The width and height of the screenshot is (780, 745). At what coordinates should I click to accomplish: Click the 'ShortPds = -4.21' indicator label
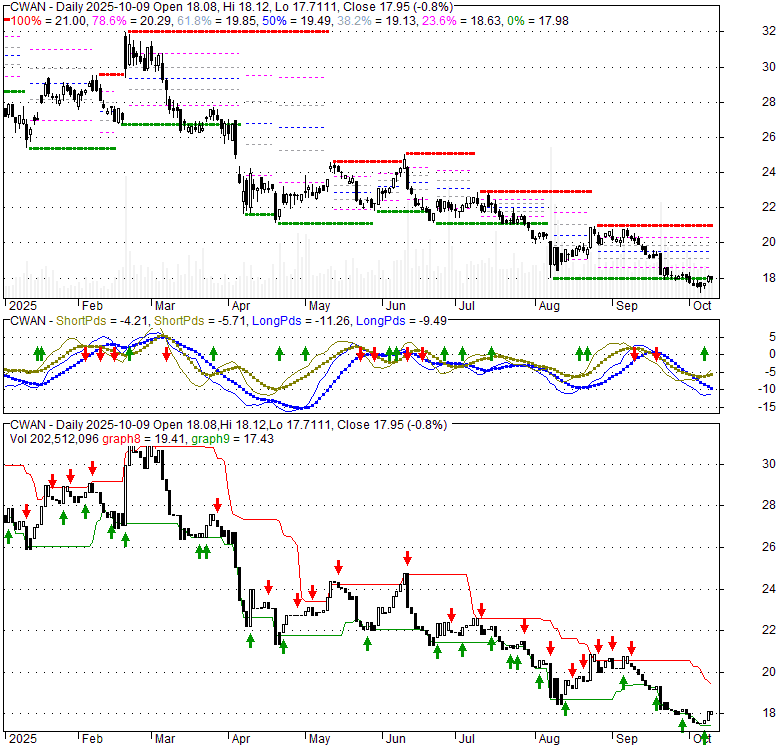pyautogui.click(x=102, y=321)
